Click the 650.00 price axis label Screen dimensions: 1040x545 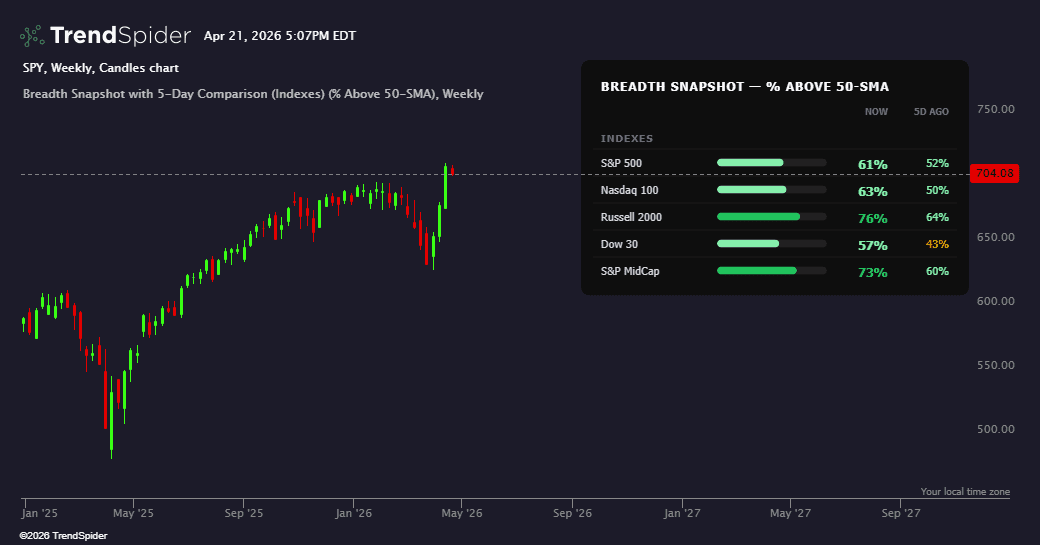point(996,237)
